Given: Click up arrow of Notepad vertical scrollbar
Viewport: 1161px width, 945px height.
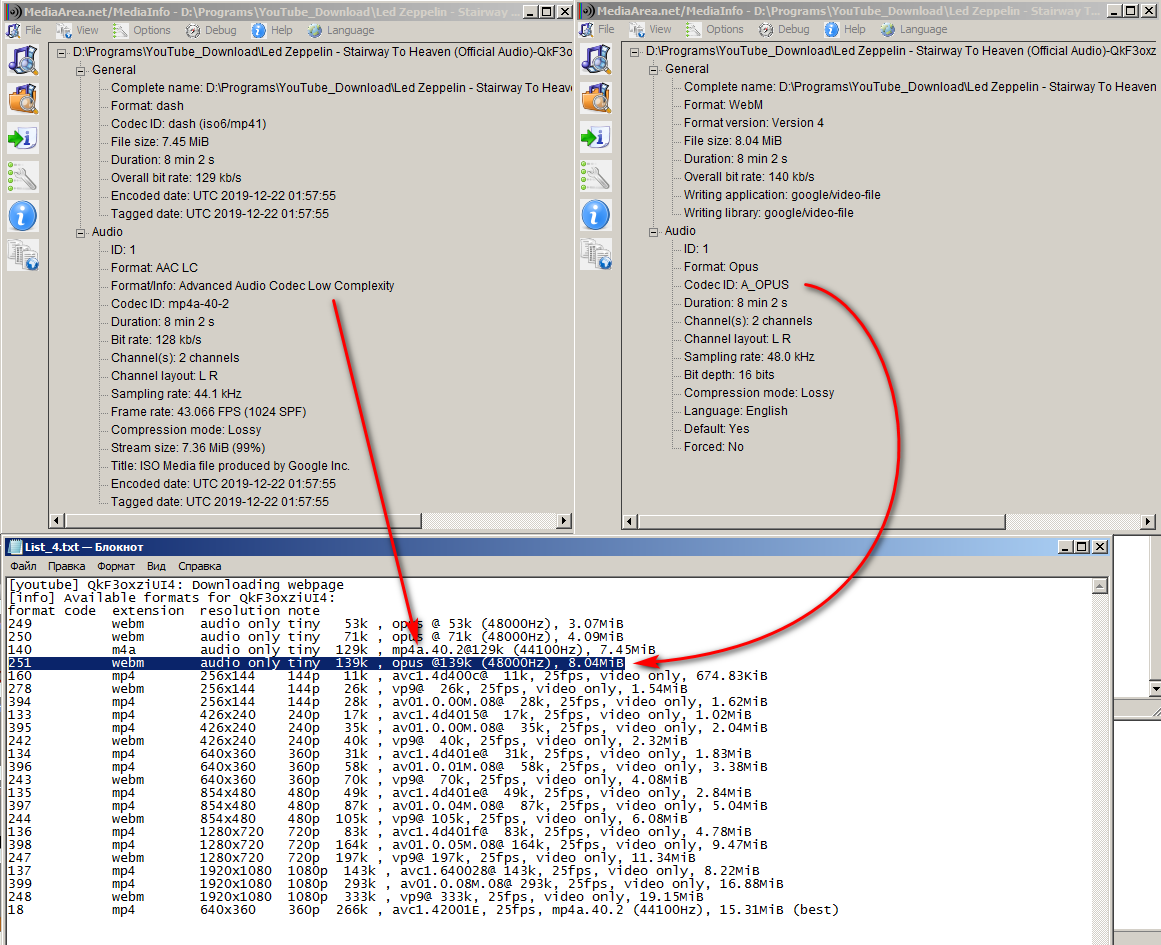Looking at the screenshot, I should click(1100, 586).
